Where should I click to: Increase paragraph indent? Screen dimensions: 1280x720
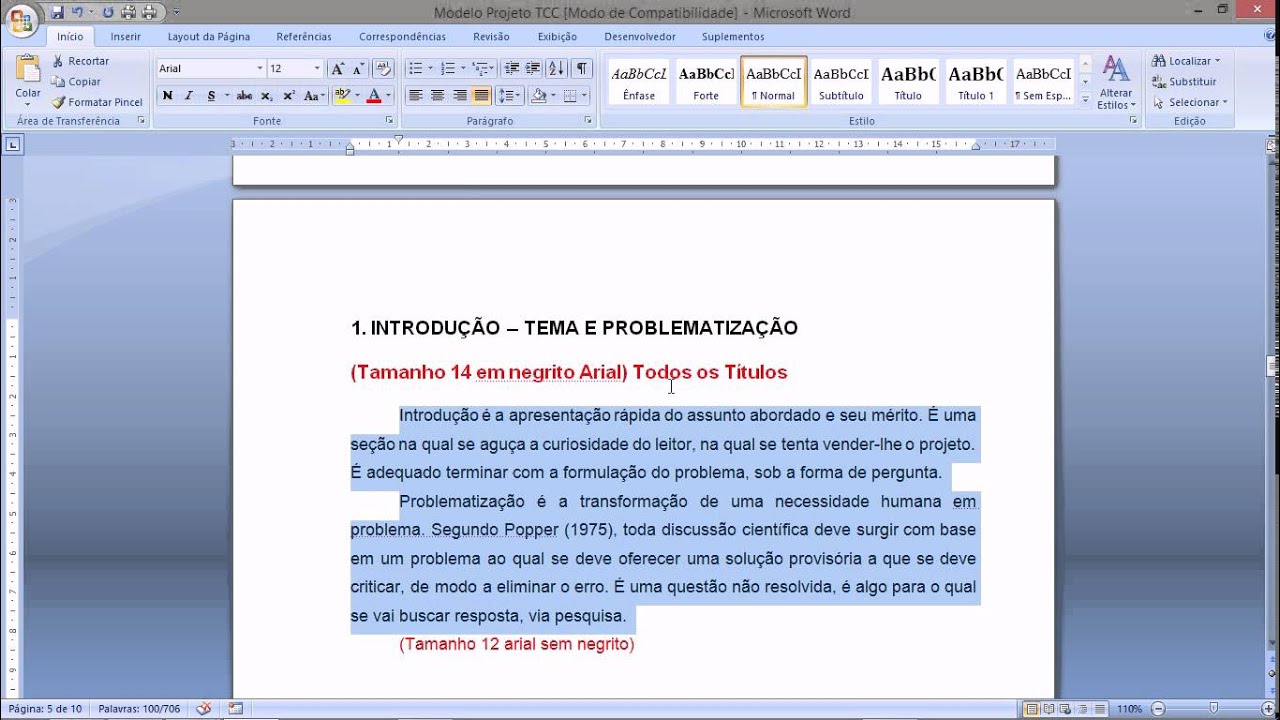click(533, 69)
